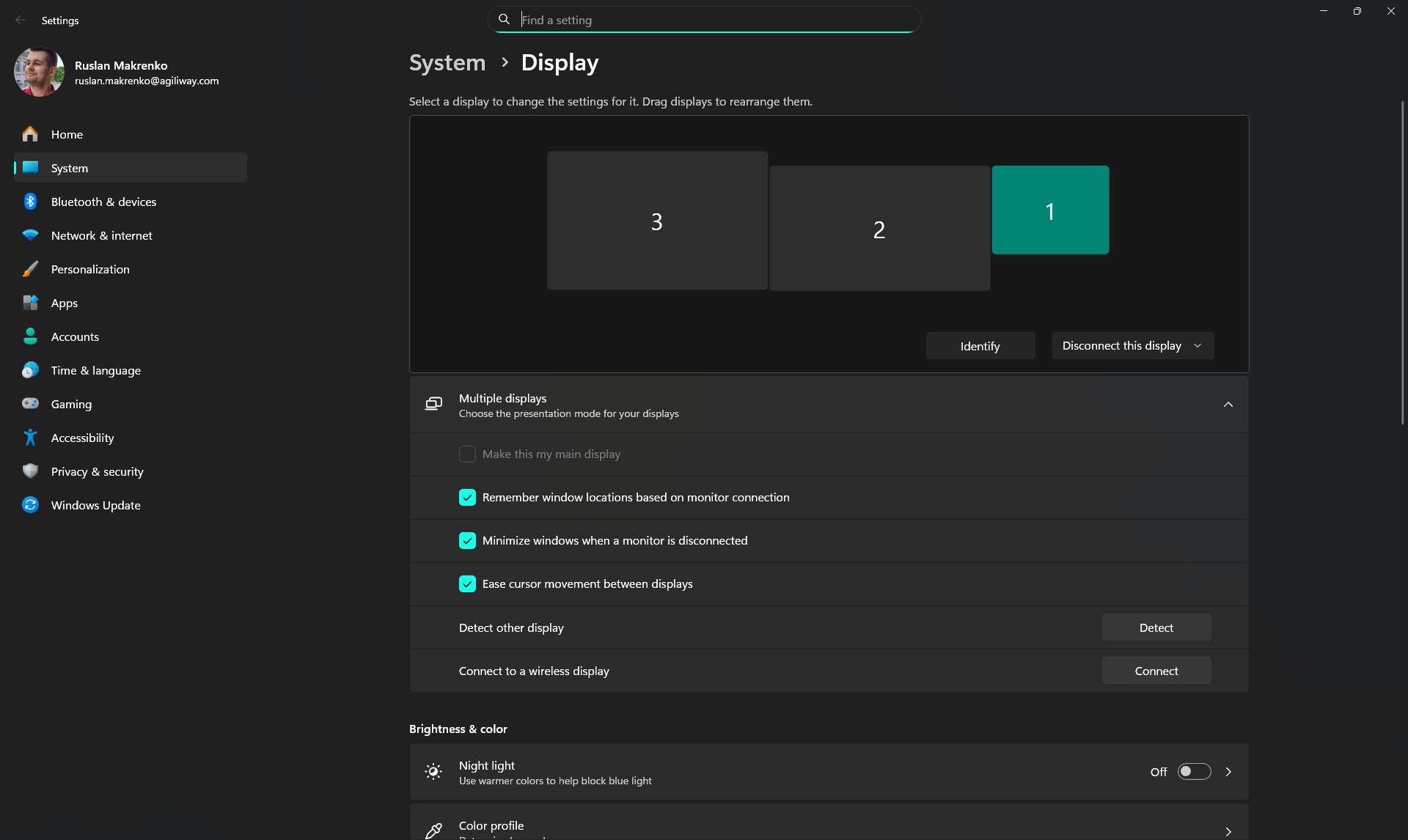Click the vertical scrollbar on the right

pos(1401,264)
